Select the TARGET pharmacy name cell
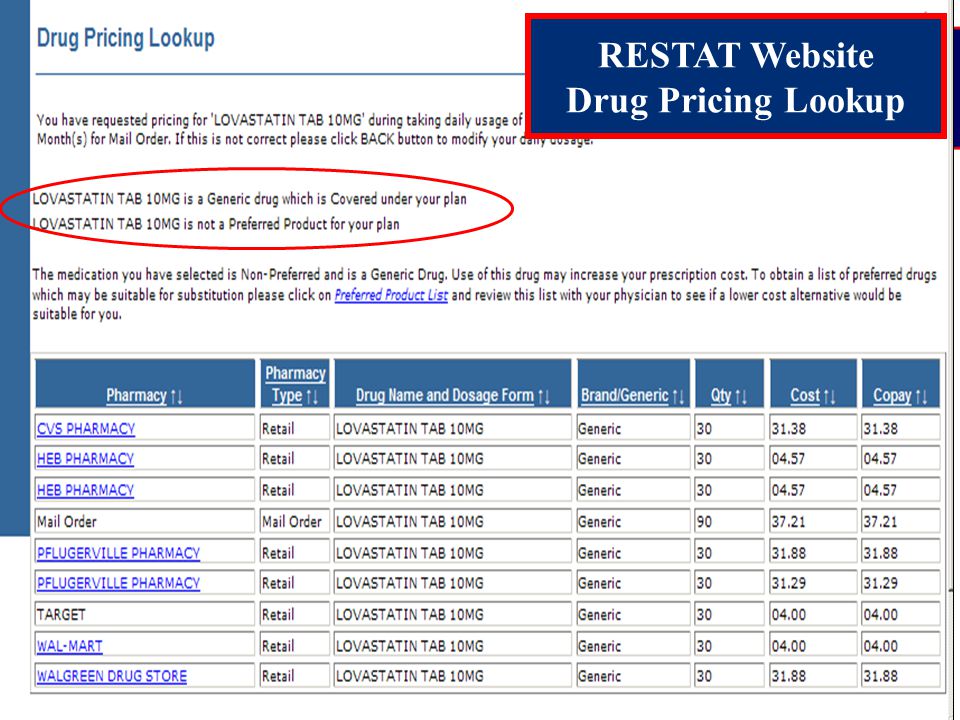 click(144, 614)
